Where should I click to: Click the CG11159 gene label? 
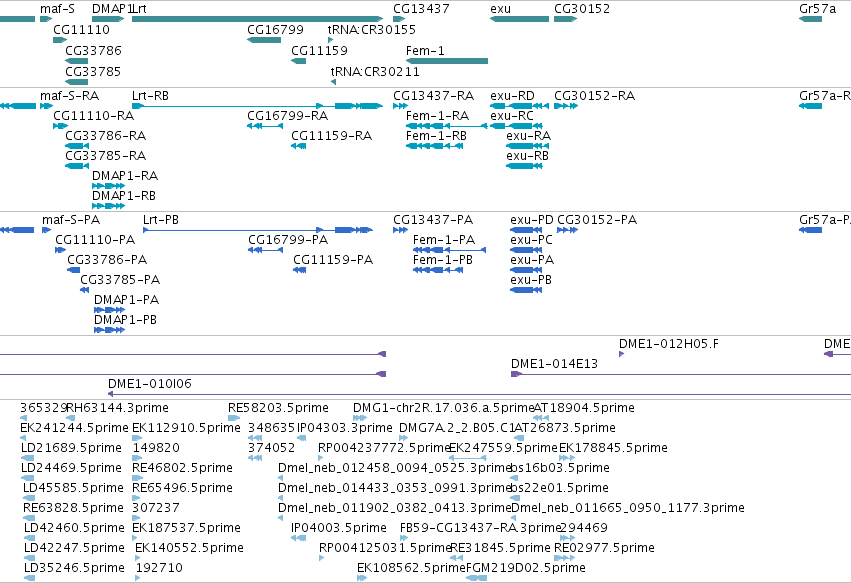pyautogui.click(x=319, y=50)
